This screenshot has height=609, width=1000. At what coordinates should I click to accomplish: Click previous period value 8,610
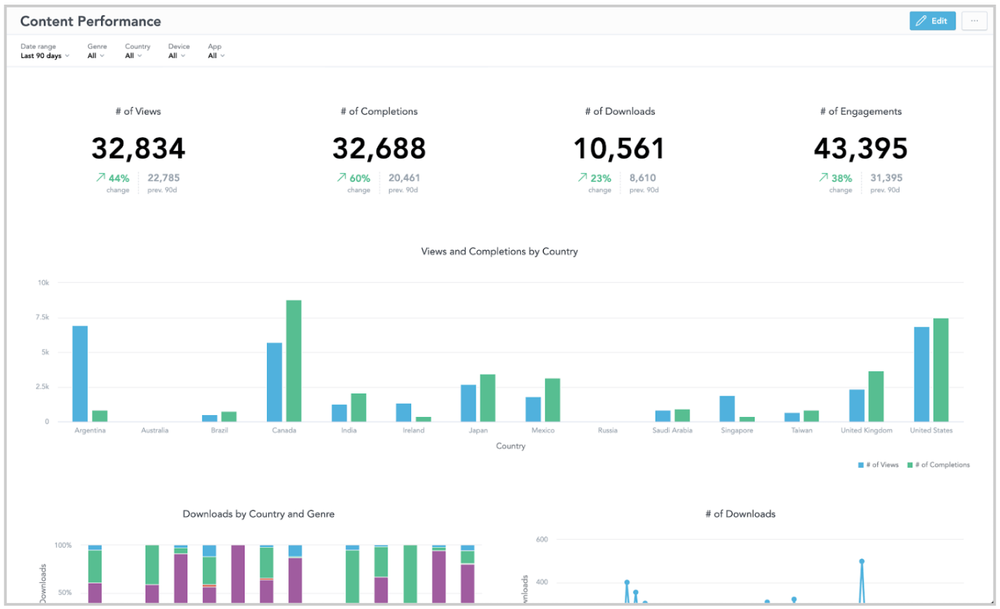click(x=642, y=178)
